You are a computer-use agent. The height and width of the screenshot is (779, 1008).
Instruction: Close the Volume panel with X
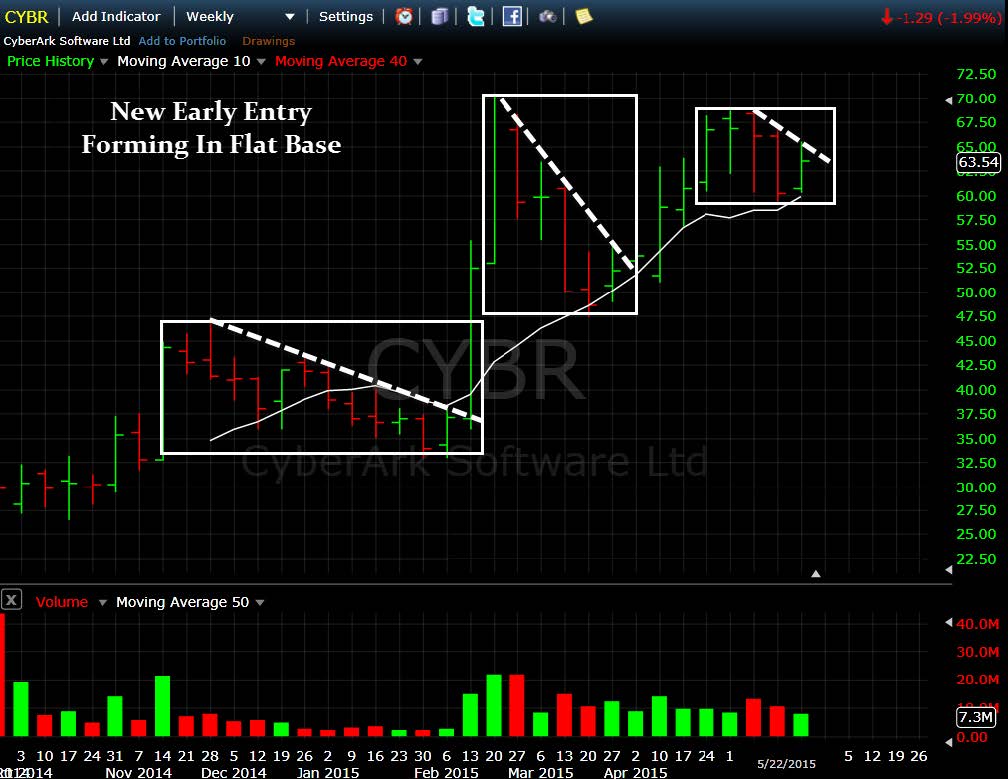11,600
